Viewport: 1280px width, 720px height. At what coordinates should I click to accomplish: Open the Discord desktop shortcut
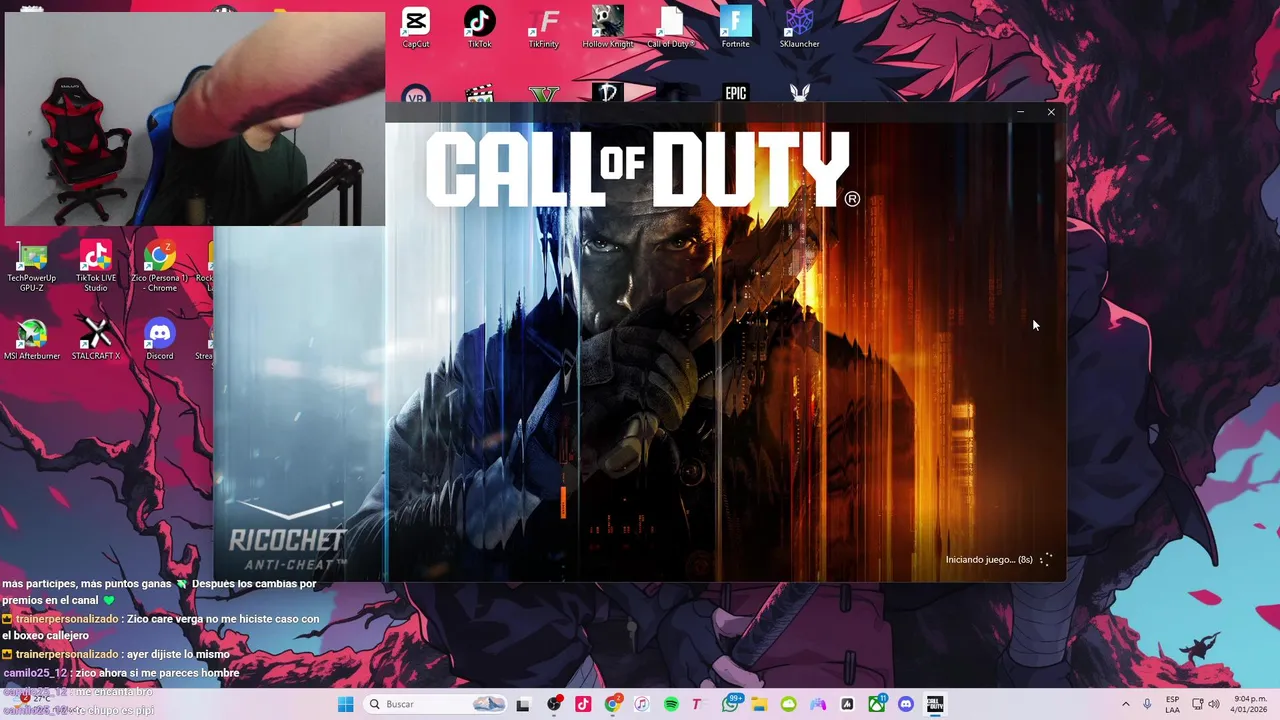(x=160, y=340)
